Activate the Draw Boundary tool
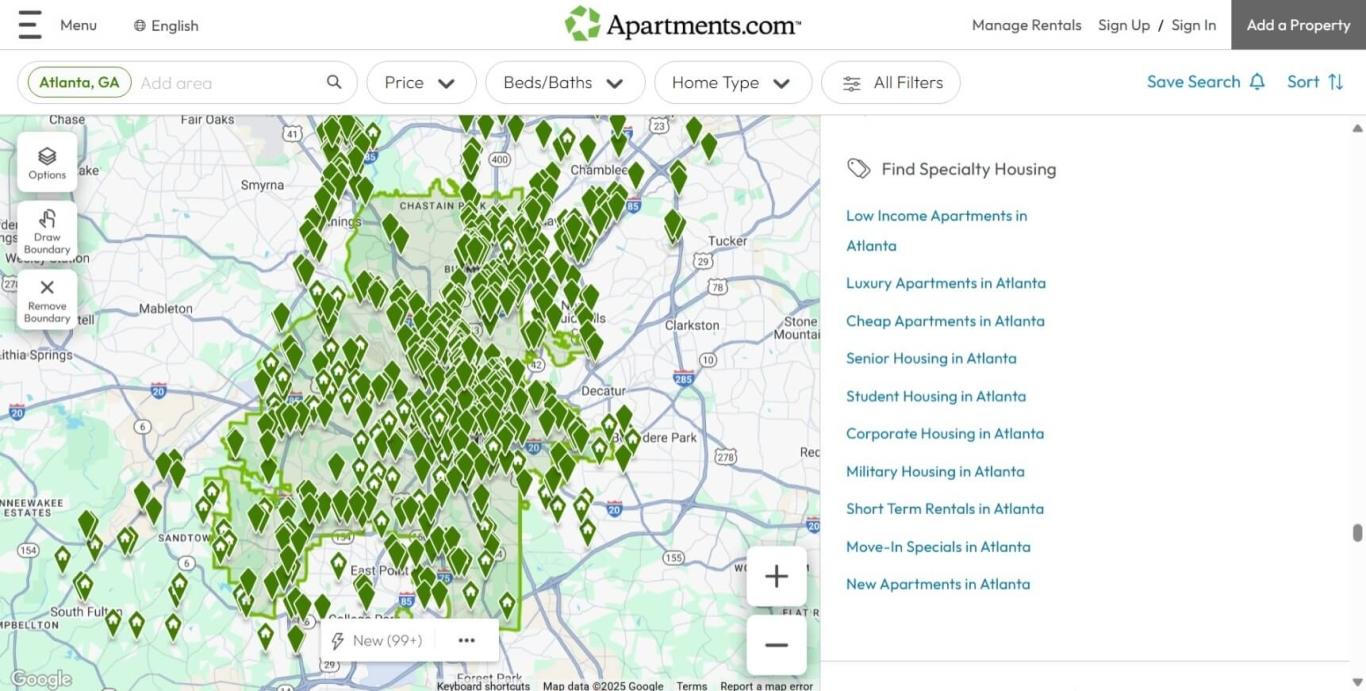Image resolution: width=1366 pixels, height=691 pixels. (x=47, y=231)
